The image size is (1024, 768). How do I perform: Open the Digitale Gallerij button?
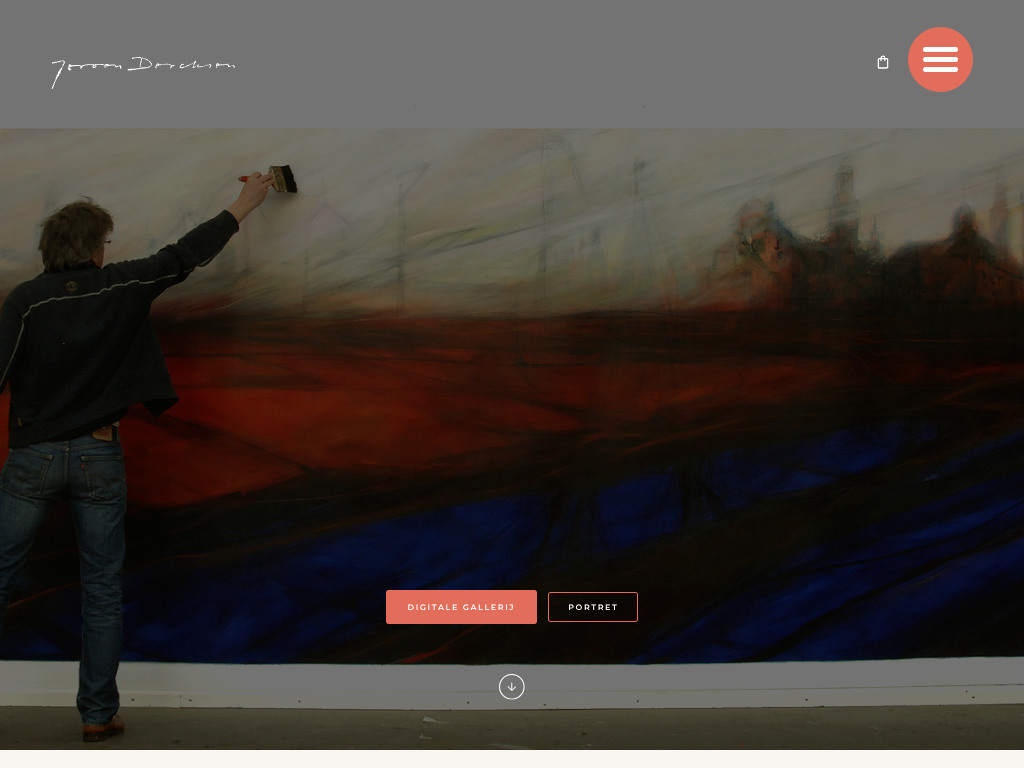(461, 607)
